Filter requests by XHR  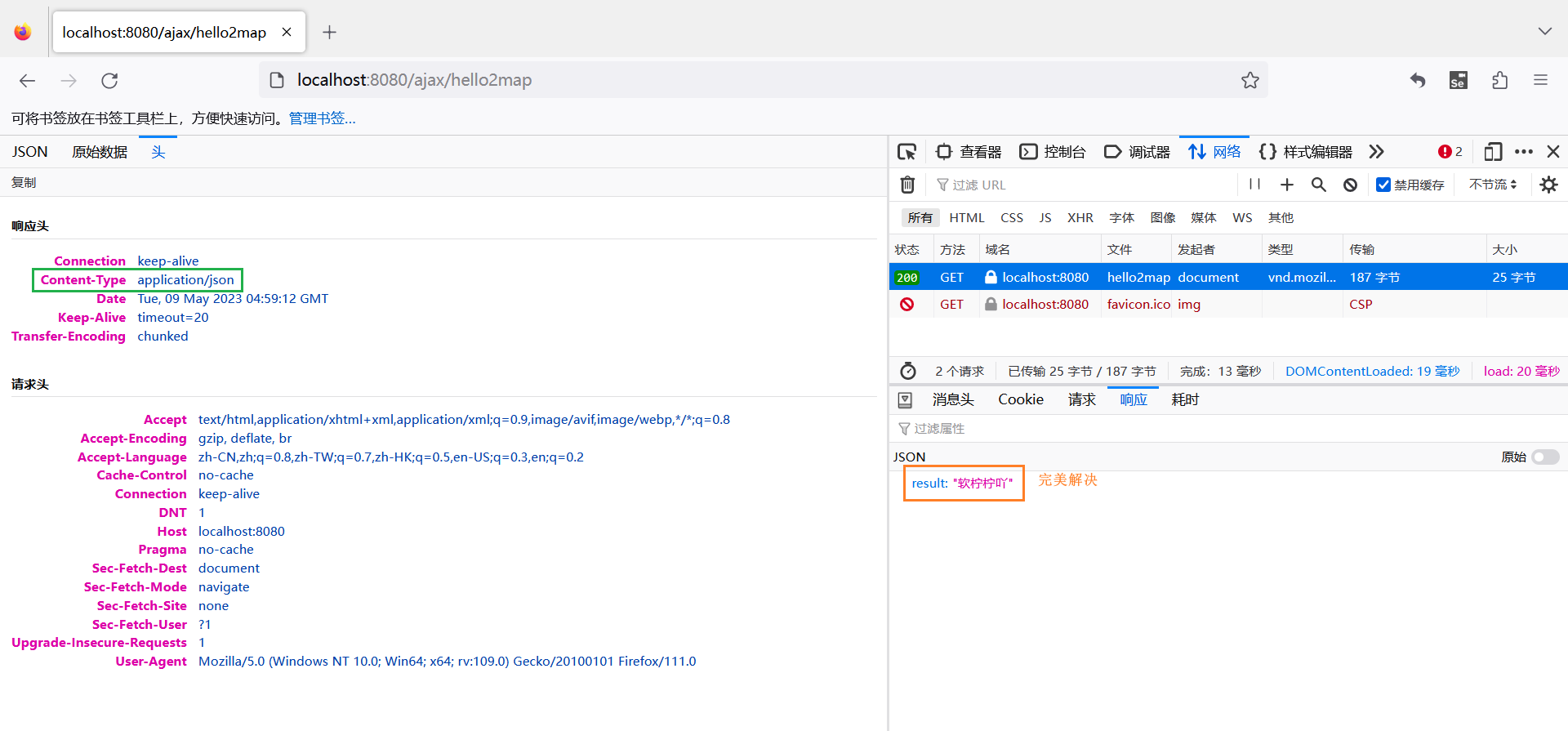click(1080, 217)
